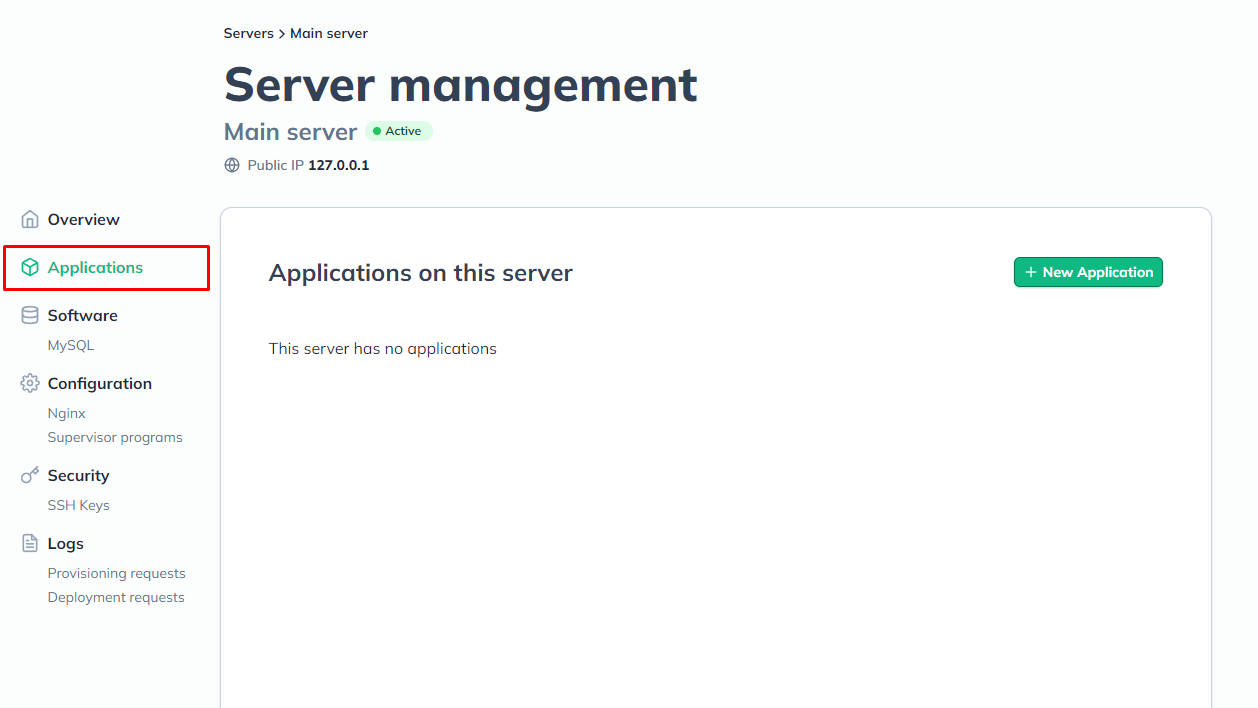
Task: Select the key icon beside Security
Action: click(x=30, y=475)
